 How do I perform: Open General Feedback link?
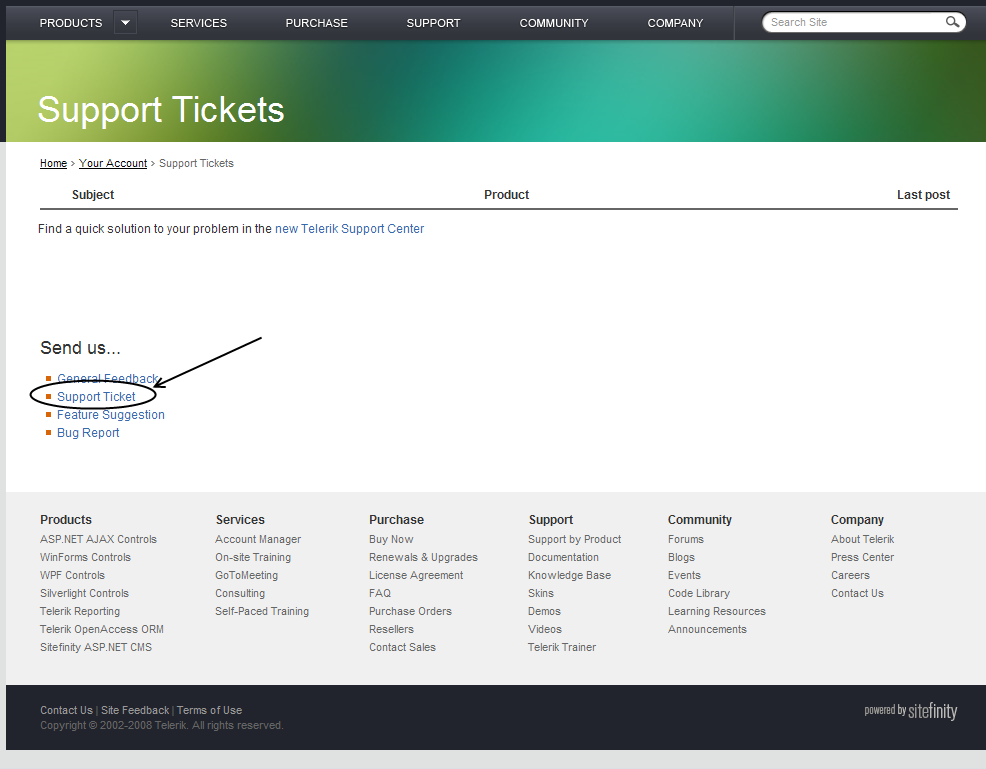click(x=108, y=379)
